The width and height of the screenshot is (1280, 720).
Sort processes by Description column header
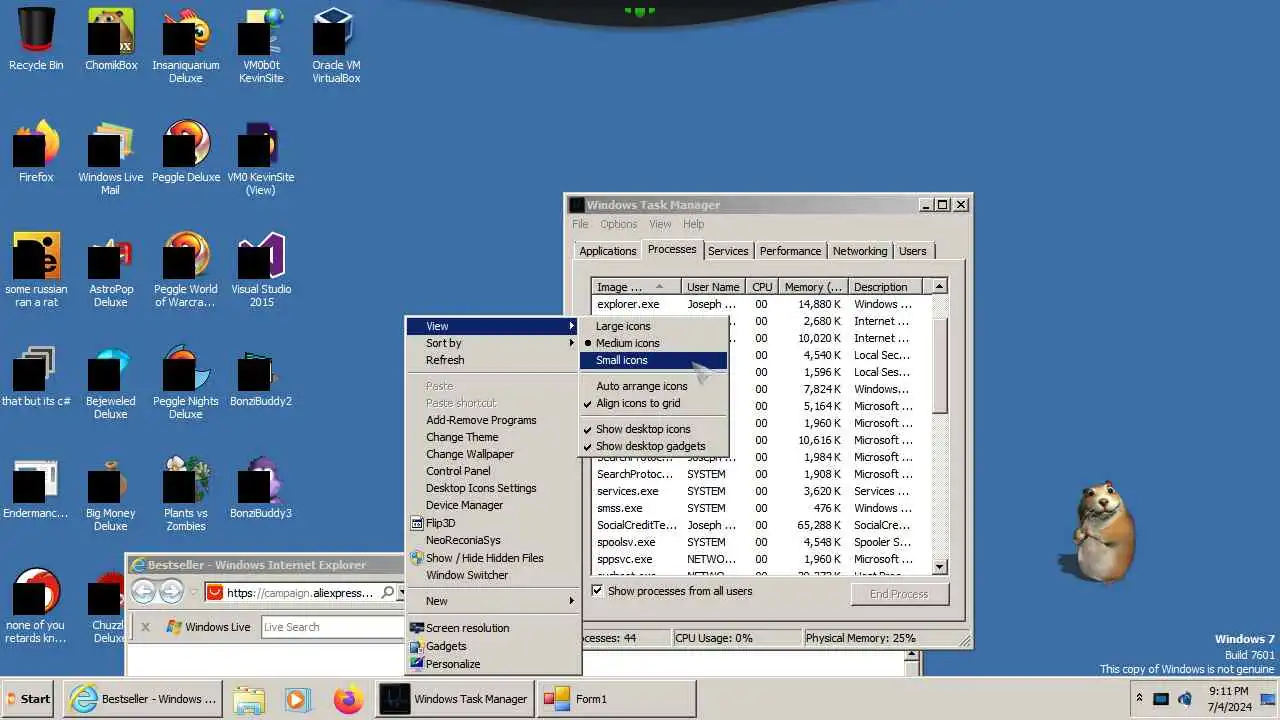click(x=886, y=287)
